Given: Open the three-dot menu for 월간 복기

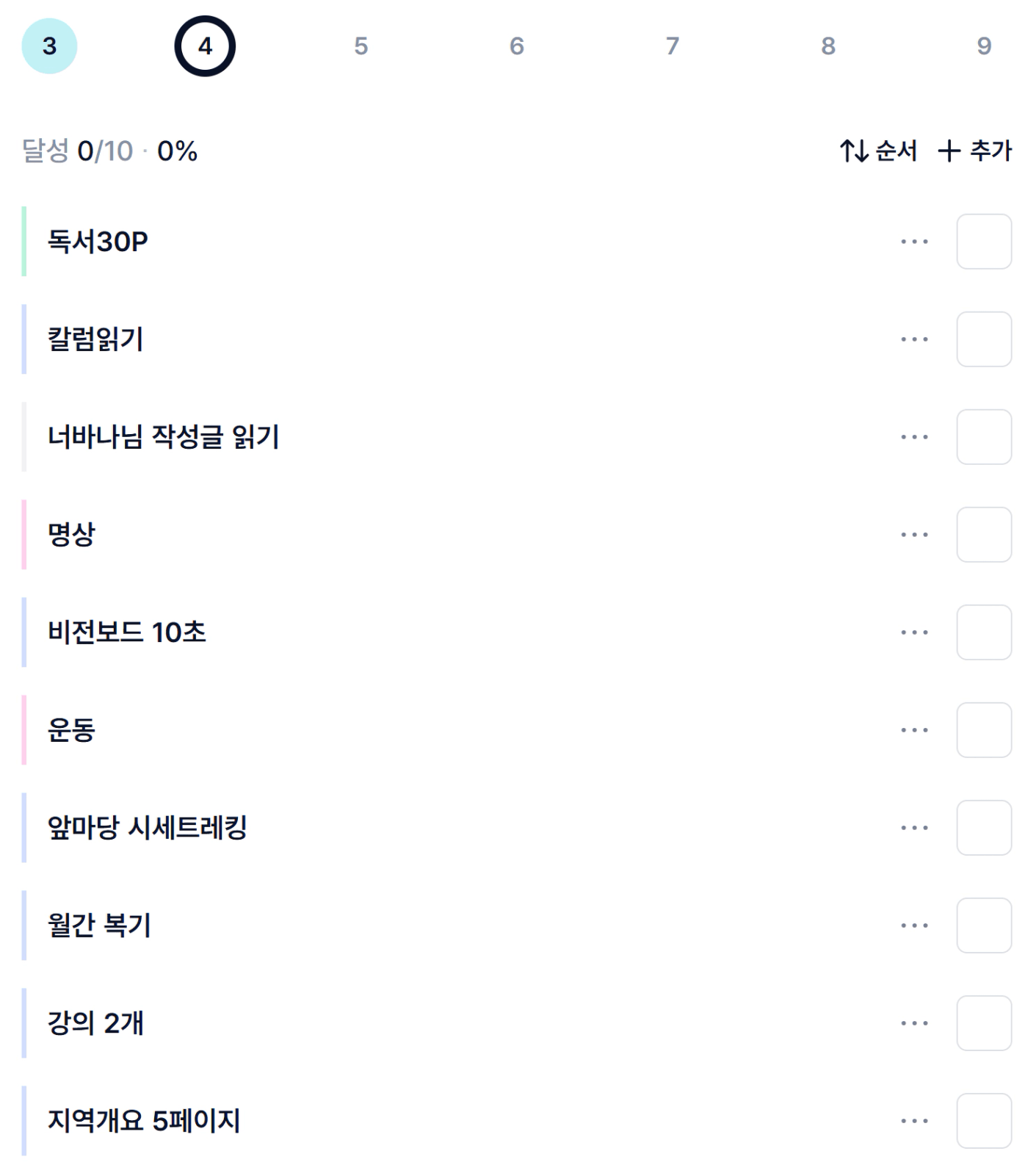Looking at the screenshot, I should (x=914, y=926).
